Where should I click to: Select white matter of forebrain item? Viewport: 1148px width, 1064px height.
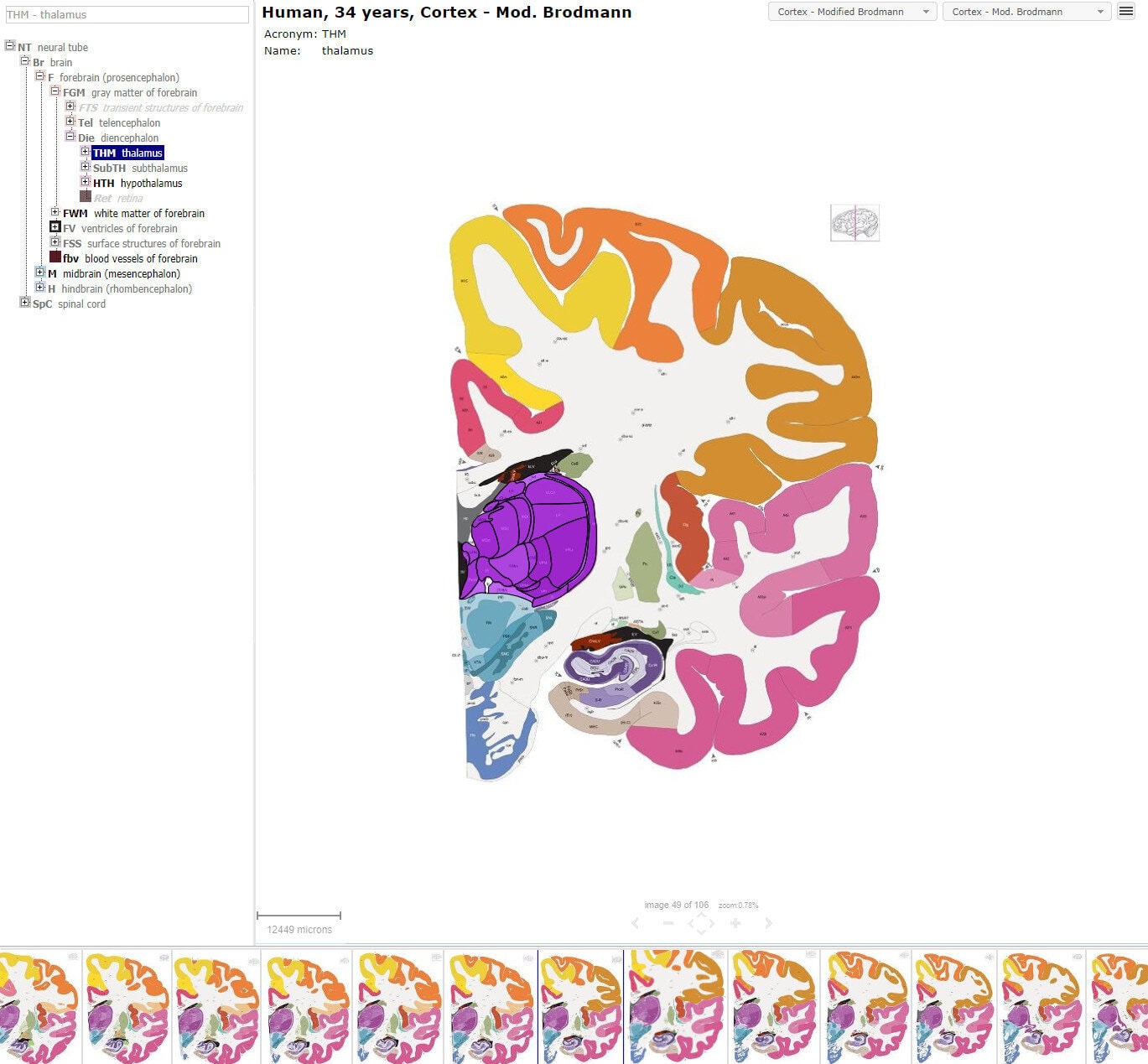click(148, 213)
